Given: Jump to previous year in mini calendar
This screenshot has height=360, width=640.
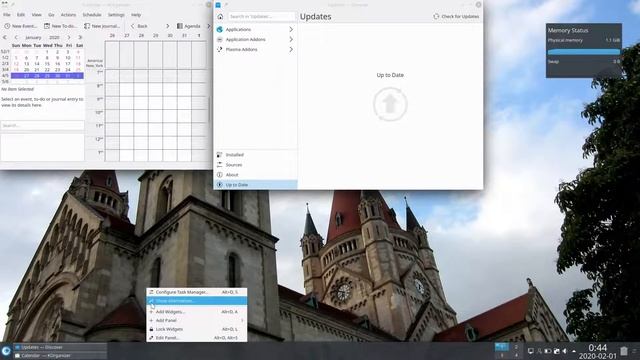Looking at the screenshot, I should coord(5,37).
